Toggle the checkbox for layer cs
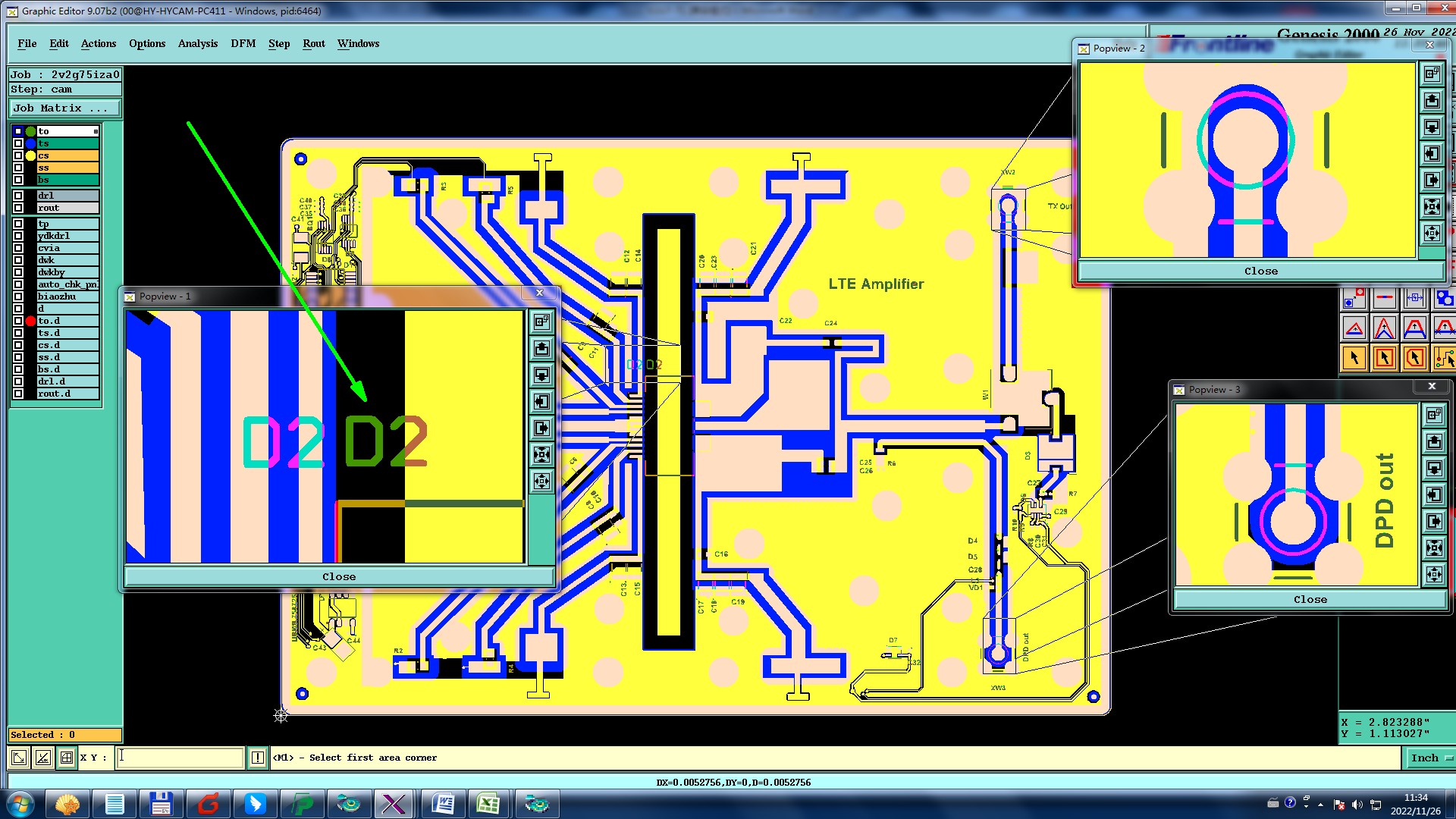The height and width of the screenshot is (819, 1456). click(18, 155)
